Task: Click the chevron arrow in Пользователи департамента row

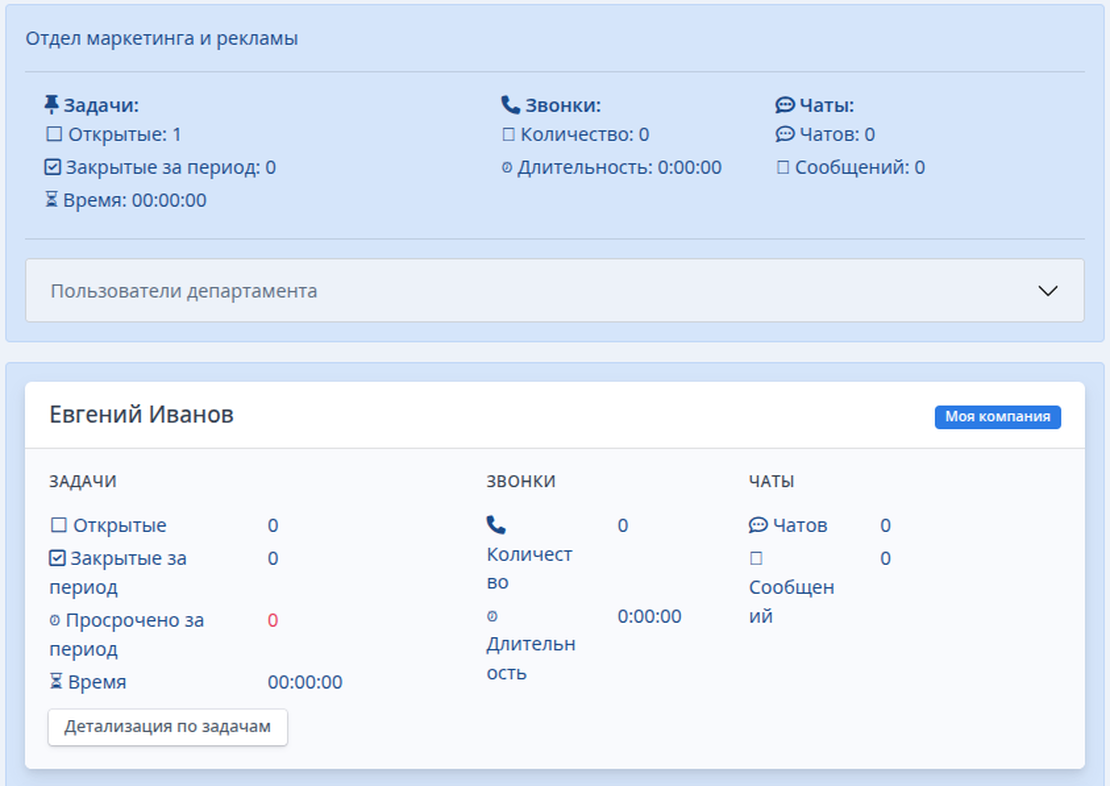Action: coord(1047,291)
